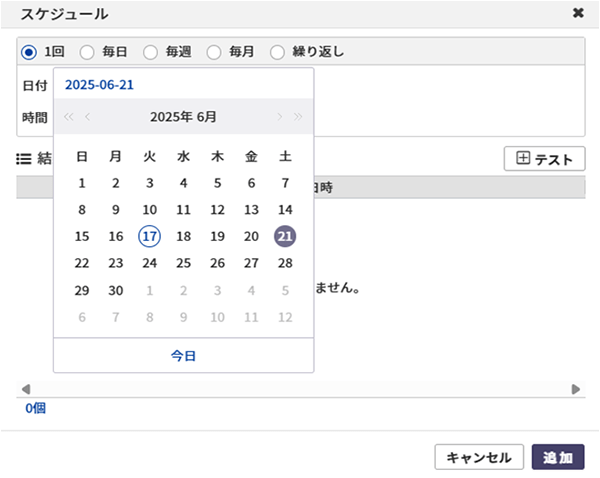The image size is (600, 478).
Task: Pick June 22 in the calendar
Action: click(82, 263)
